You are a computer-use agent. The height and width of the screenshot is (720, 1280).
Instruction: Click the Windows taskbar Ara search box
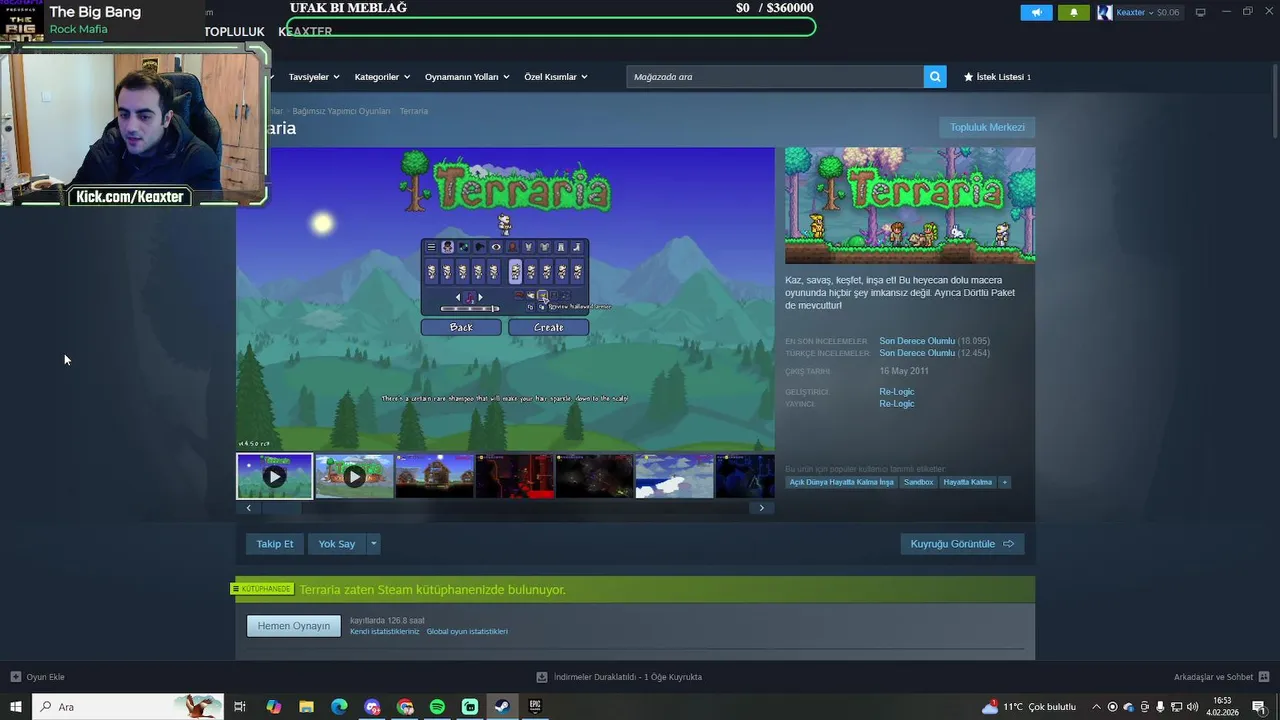[129, 707]
